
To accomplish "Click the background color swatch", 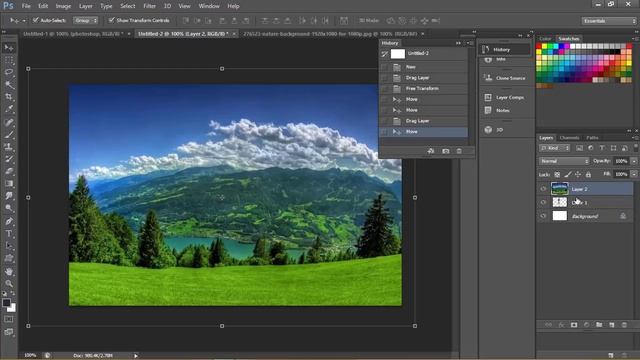I will (x=12, y=309).
